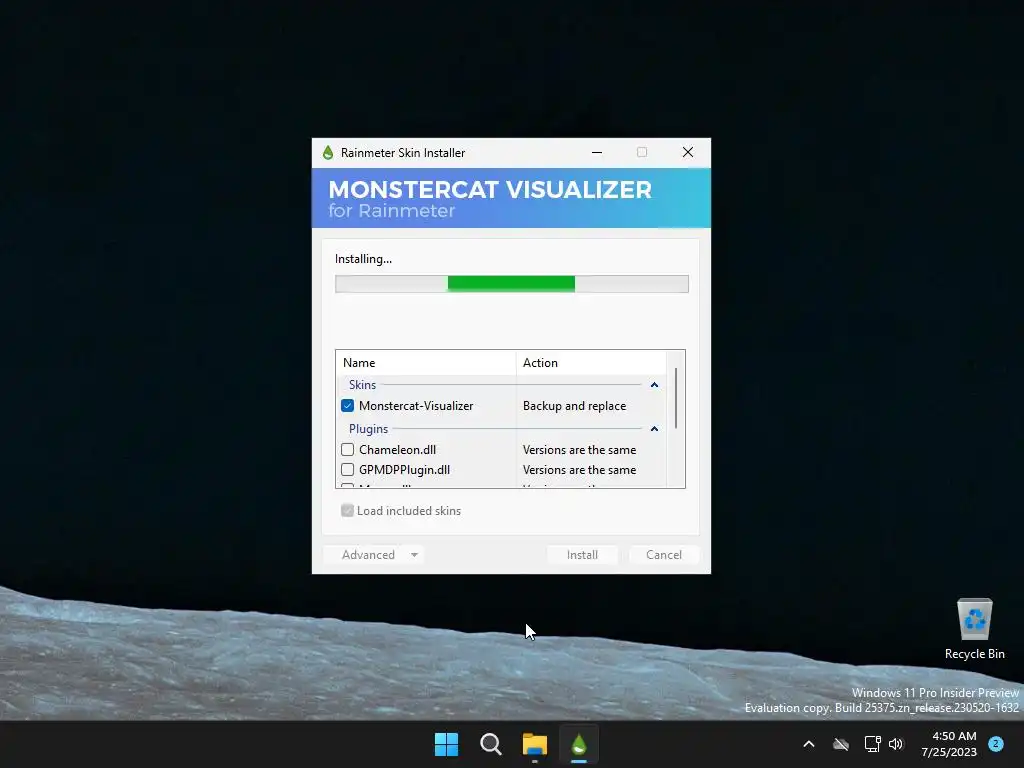Image resolution: width=1024 pixels, height=768 pixels.
Task: Click the OneDrive cloud tray icon
Action: pyautogui.click(x=841, y=744)
